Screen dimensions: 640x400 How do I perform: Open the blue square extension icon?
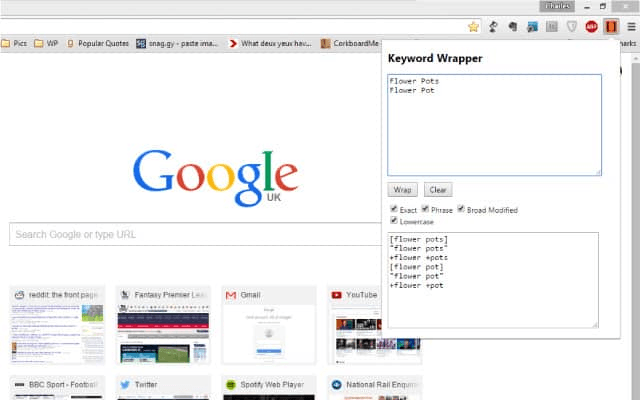[532, 27]
